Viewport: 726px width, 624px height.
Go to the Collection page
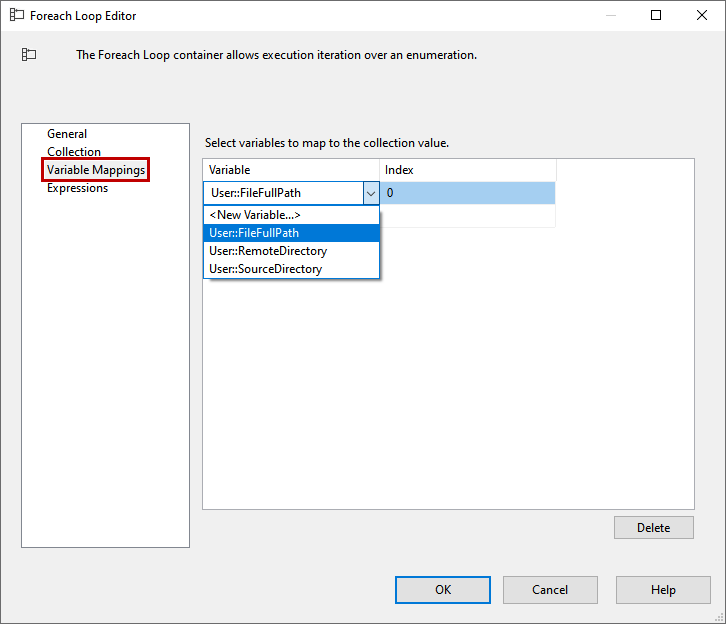pyautogui.click(x=74, y=152)
